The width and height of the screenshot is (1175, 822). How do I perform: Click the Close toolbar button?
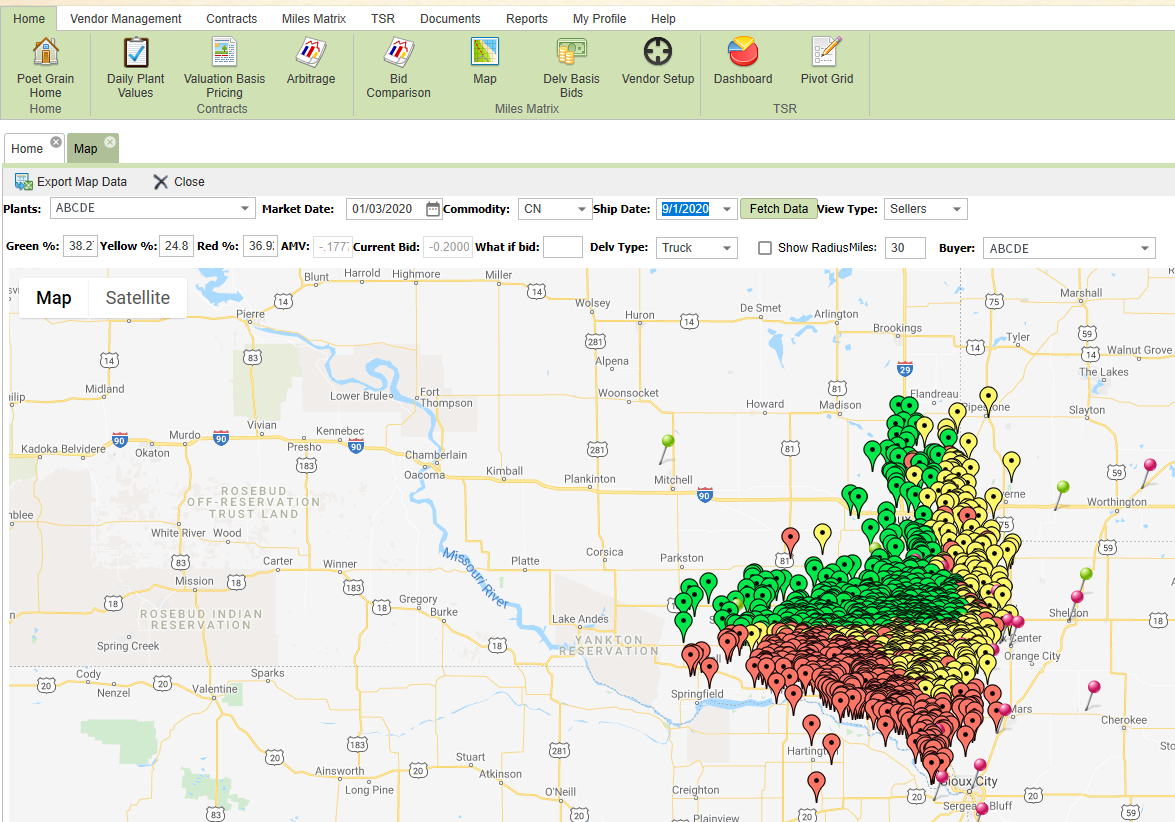point(178,182)
